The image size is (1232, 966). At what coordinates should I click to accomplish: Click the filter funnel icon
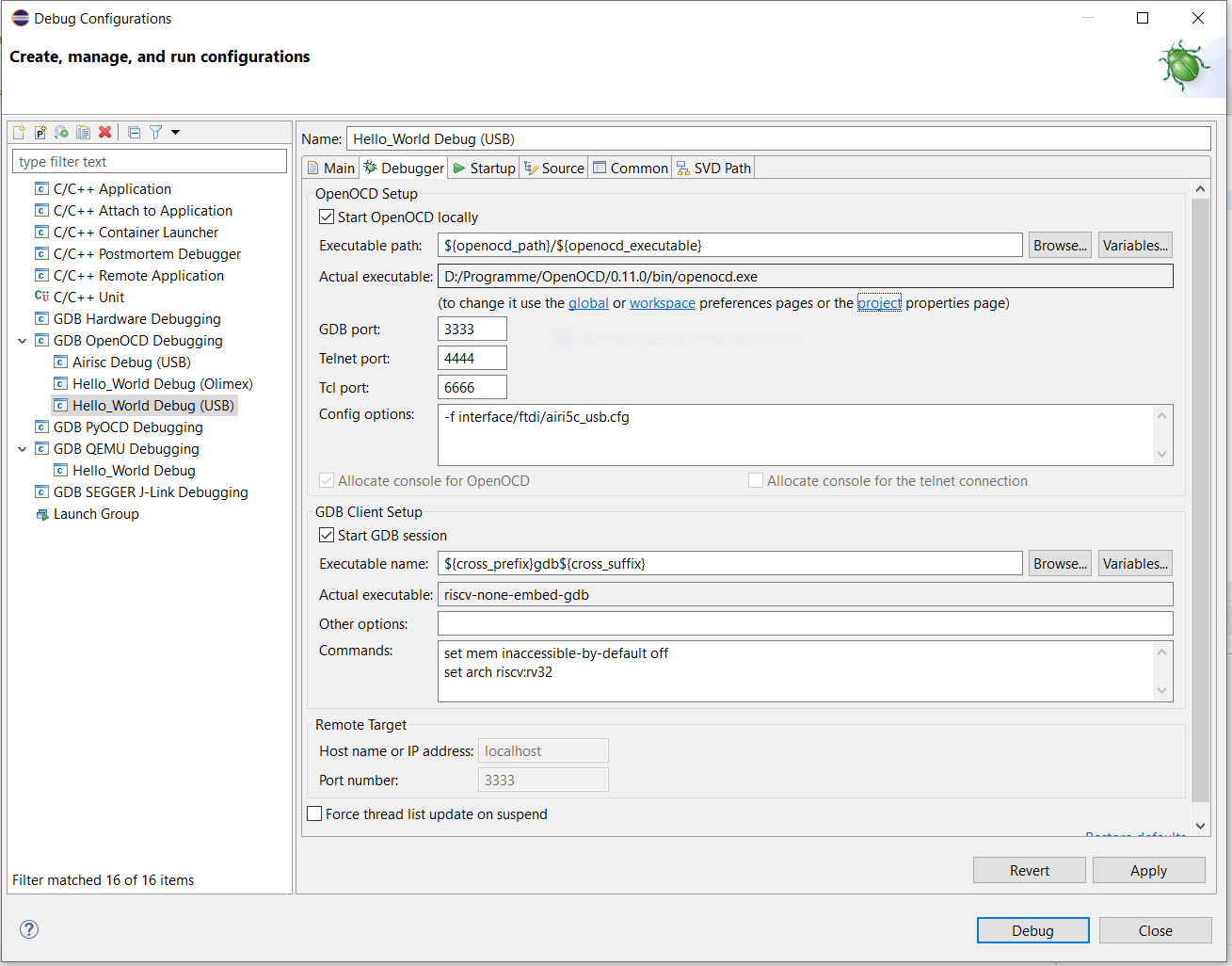coord(156,133)
